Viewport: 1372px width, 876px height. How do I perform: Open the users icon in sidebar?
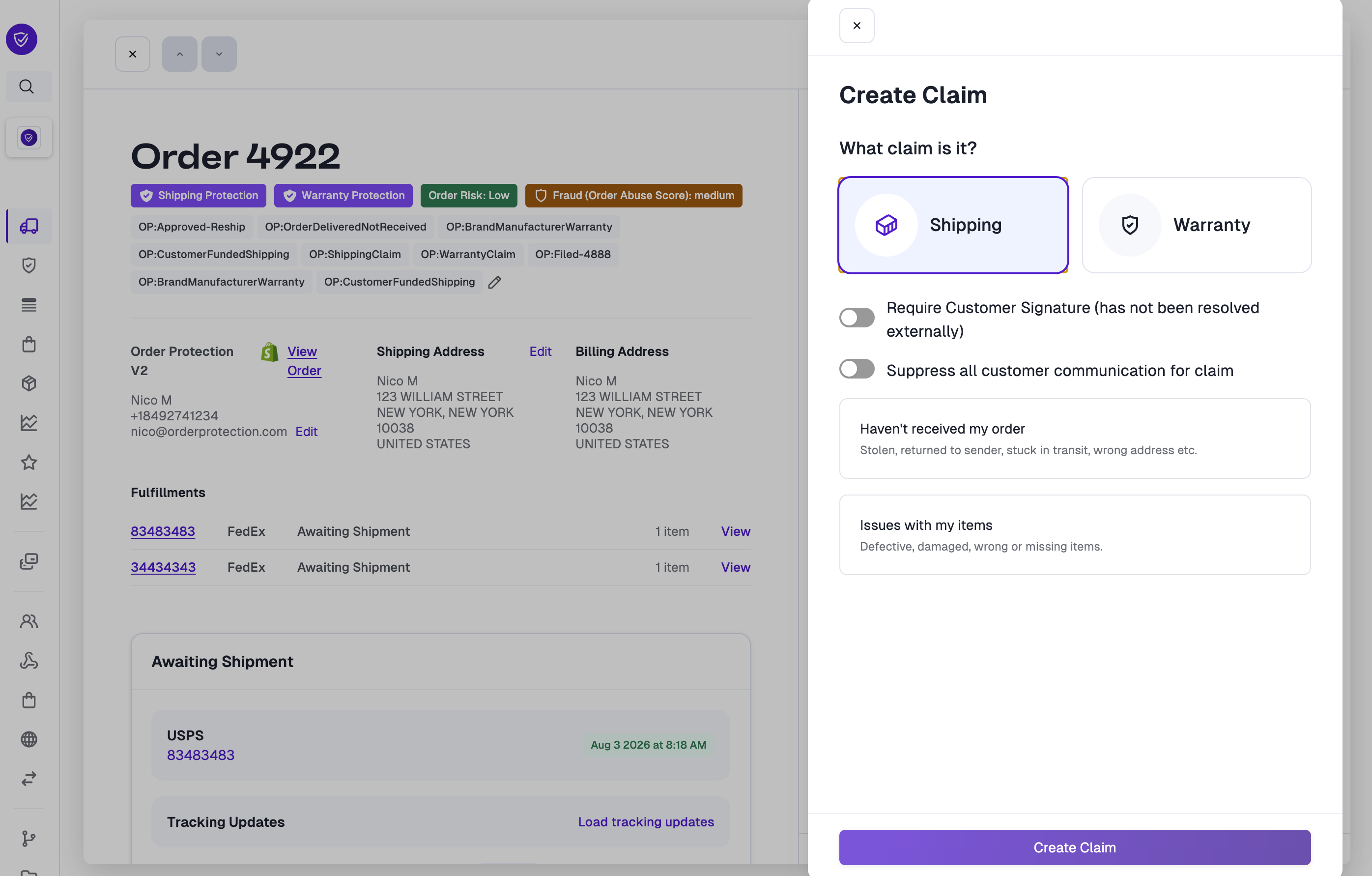pos(29,621)
